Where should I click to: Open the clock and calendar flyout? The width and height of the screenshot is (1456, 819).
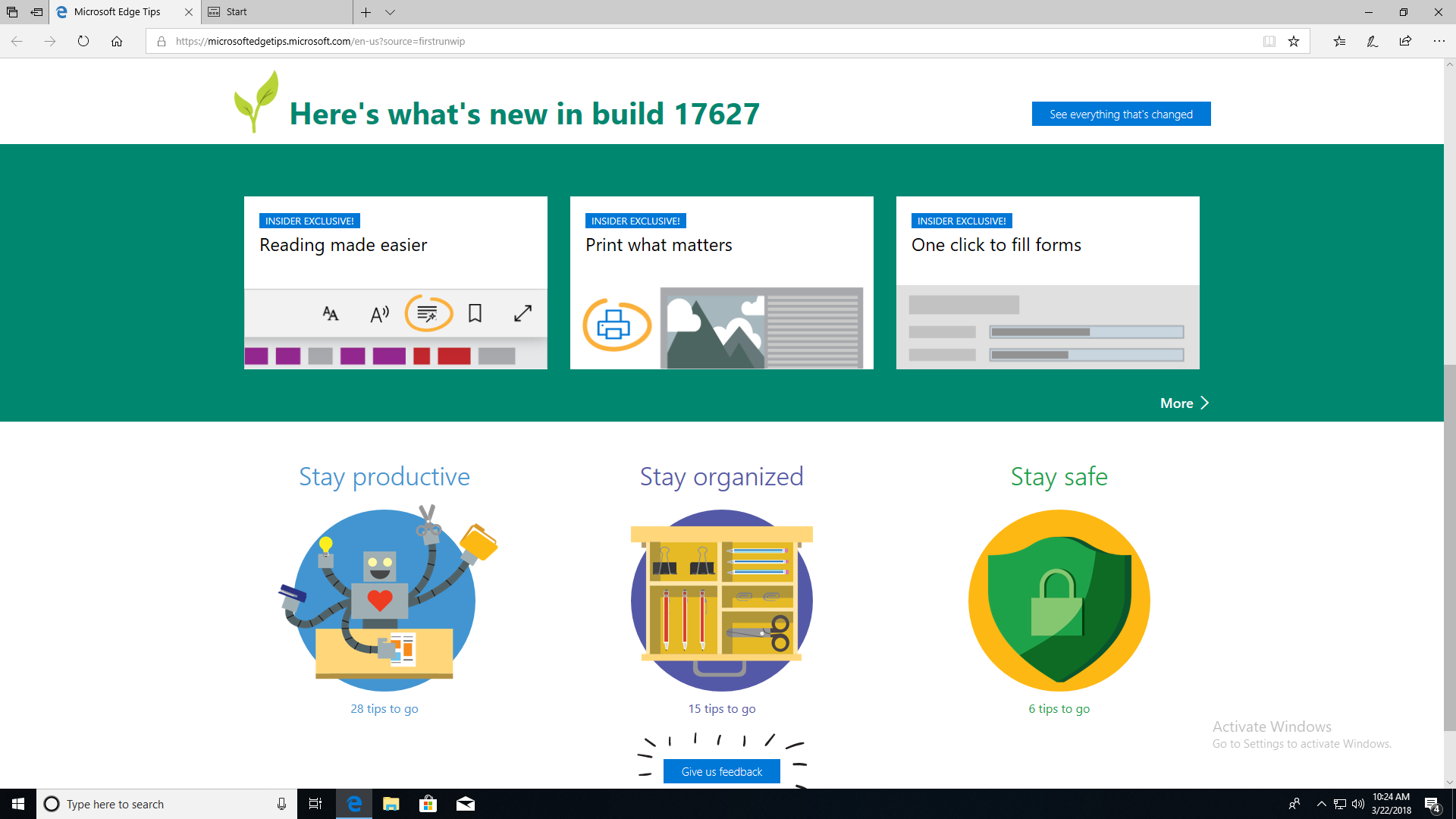[x=1392, y=804]
